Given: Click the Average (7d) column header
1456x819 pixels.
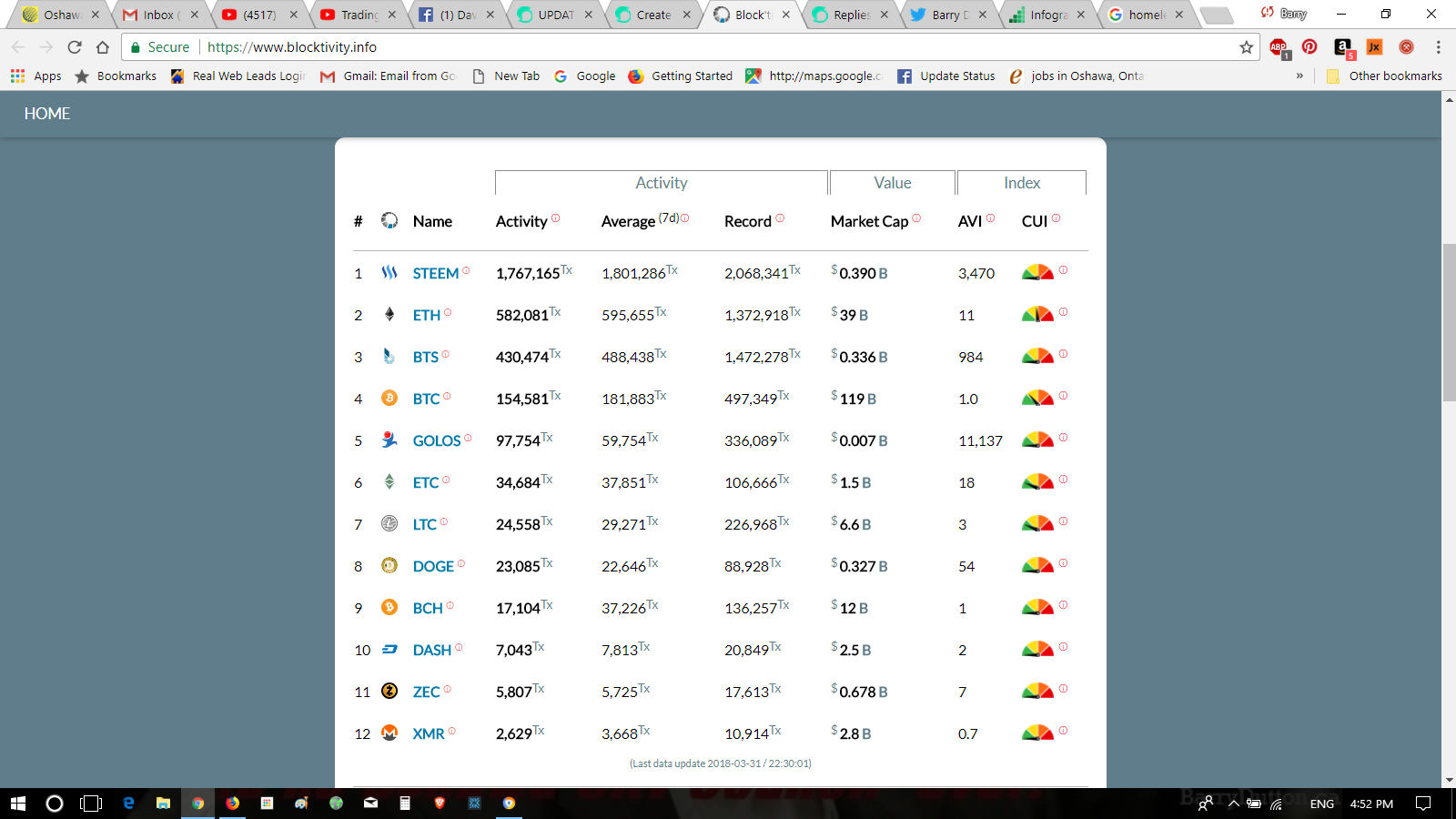Looking at the screenshot, I should (640, 221).
